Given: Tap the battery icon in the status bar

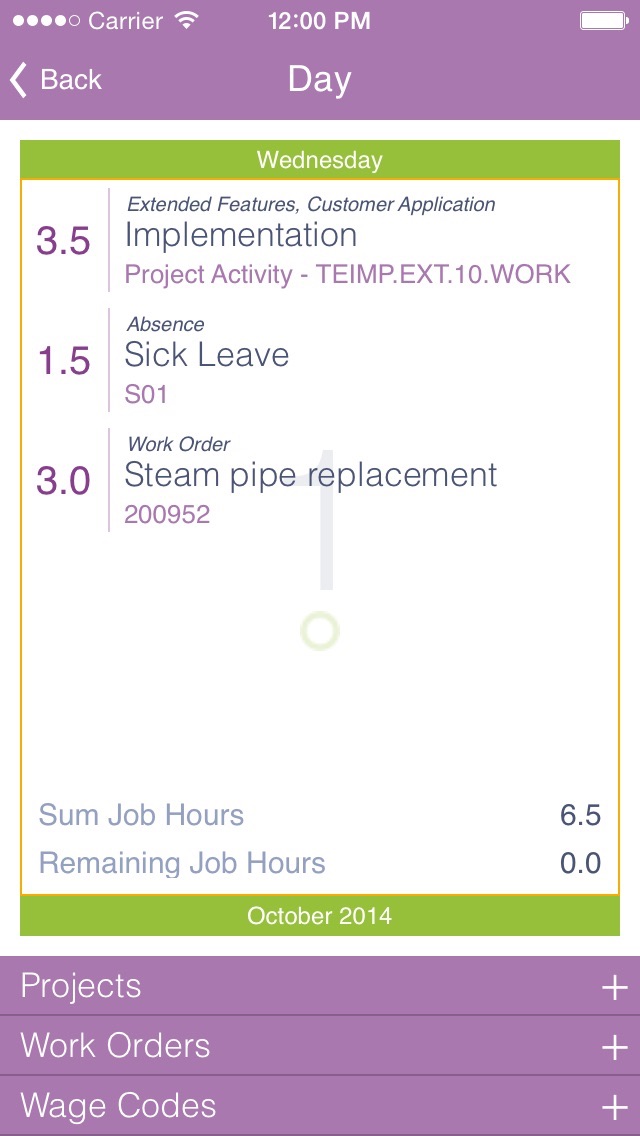Looking at the screenshot, I should [604, 18].
